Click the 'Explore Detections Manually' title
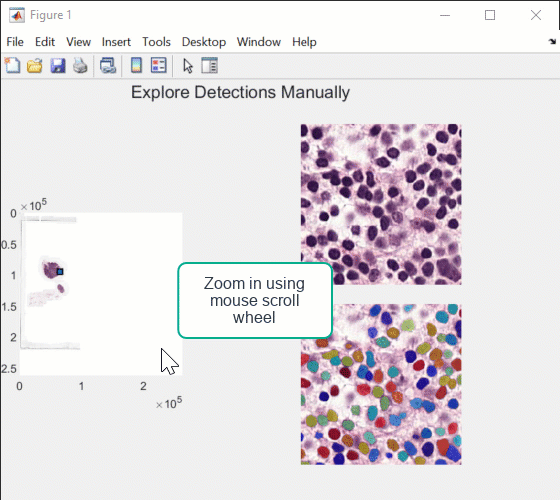The height and width of the screenshot is (500, 560). click(x=240, y=92)
